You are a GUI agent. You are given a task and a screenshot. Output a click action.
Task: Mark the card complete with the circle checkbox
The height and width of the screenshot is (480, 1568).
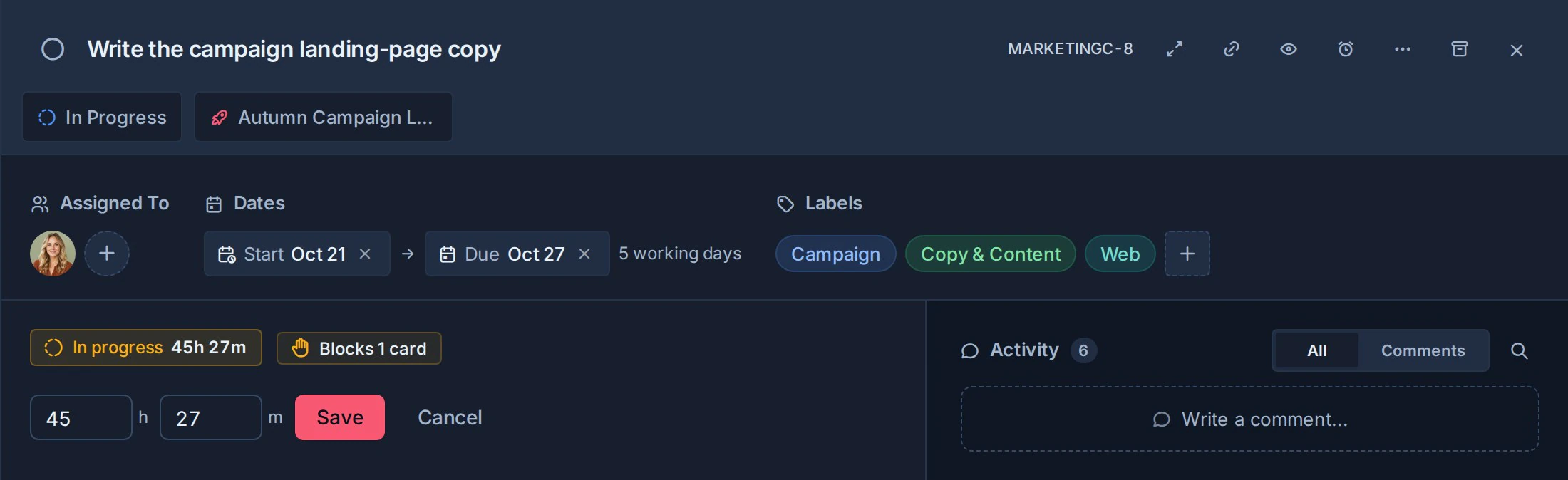[53, 49]
